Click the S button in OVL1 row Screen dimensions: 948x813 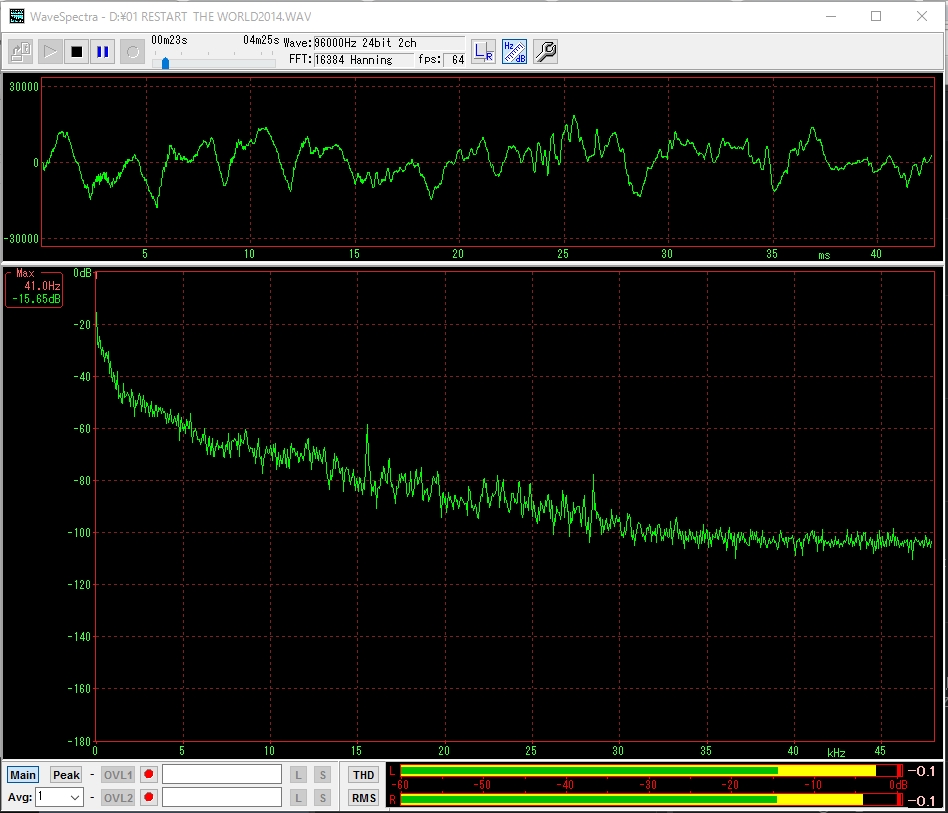pyautogui.click(x=323, y=775)
